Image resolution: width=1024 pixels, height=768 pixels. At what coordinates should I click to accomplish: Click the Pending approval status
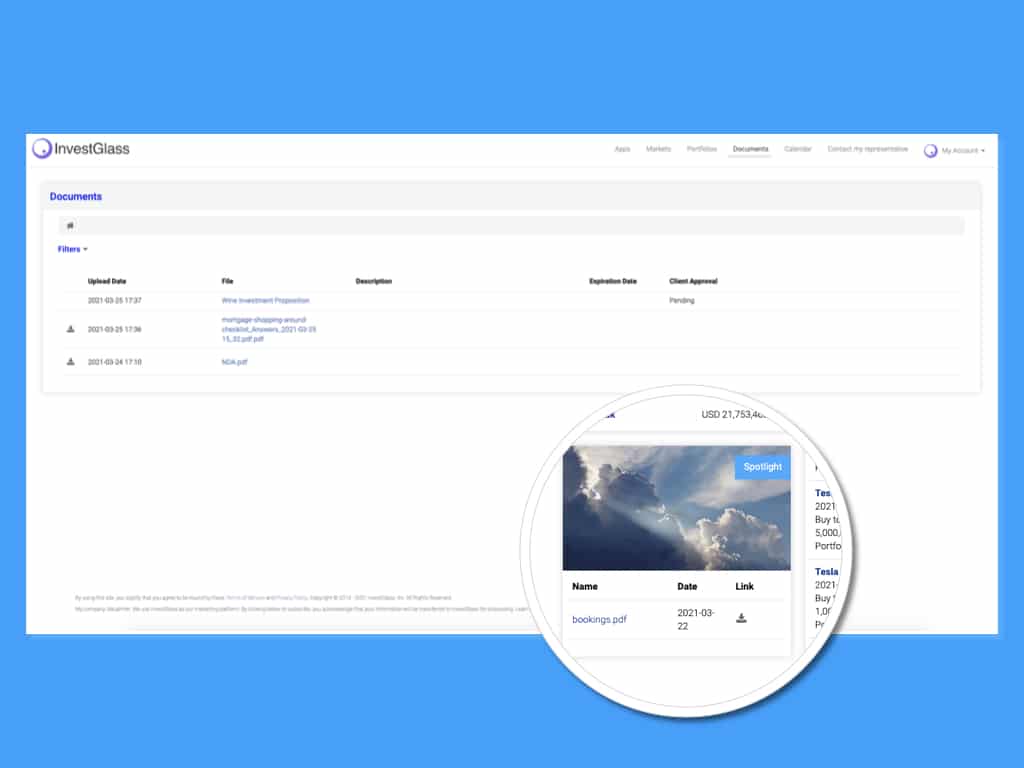[x=682, y=301]
